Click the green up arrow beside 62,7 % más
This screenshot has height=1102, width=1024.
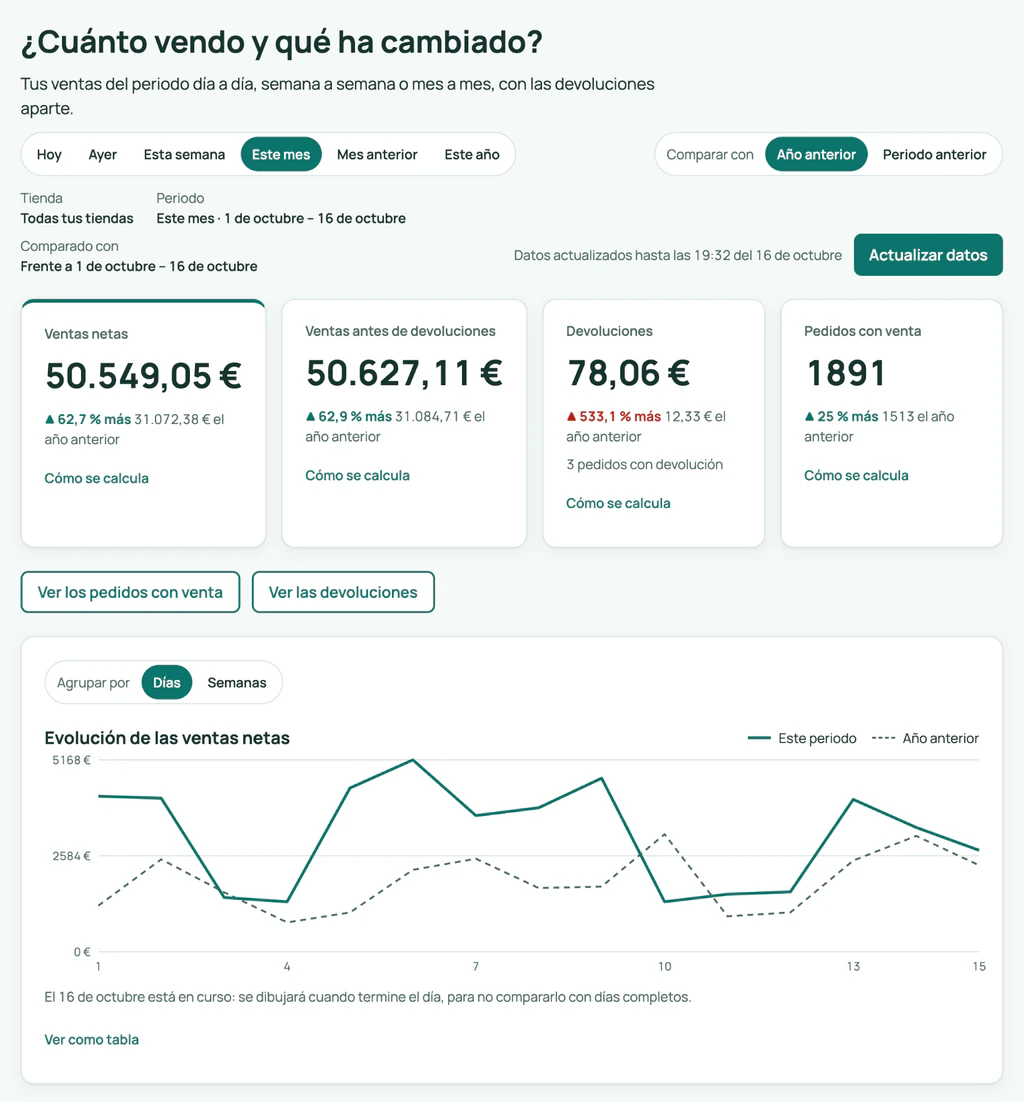click(49, 420)
